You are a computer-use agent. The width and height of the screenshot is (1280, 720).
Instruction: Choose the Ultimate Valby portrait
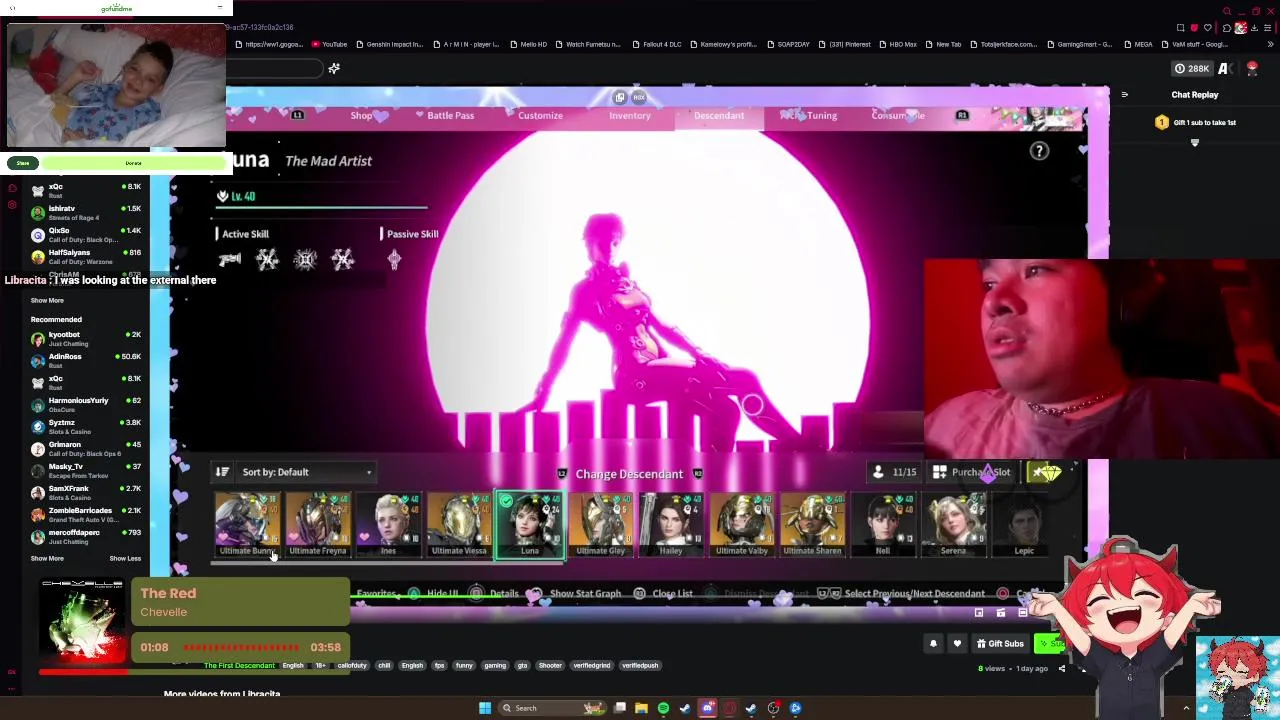[x=742, y=524]
